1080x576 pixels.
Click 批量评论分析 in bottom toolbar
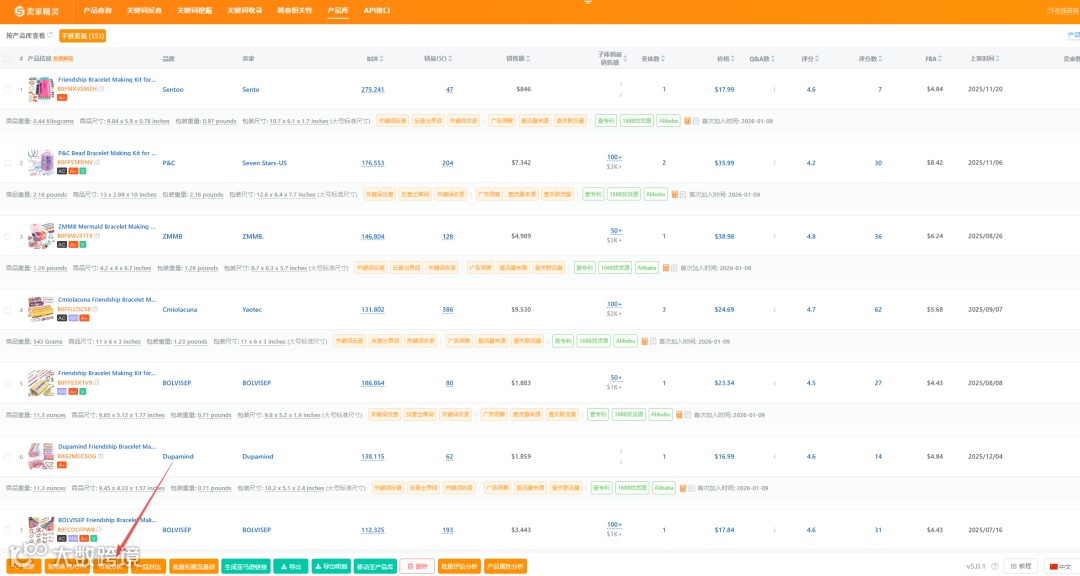(459, 566)
